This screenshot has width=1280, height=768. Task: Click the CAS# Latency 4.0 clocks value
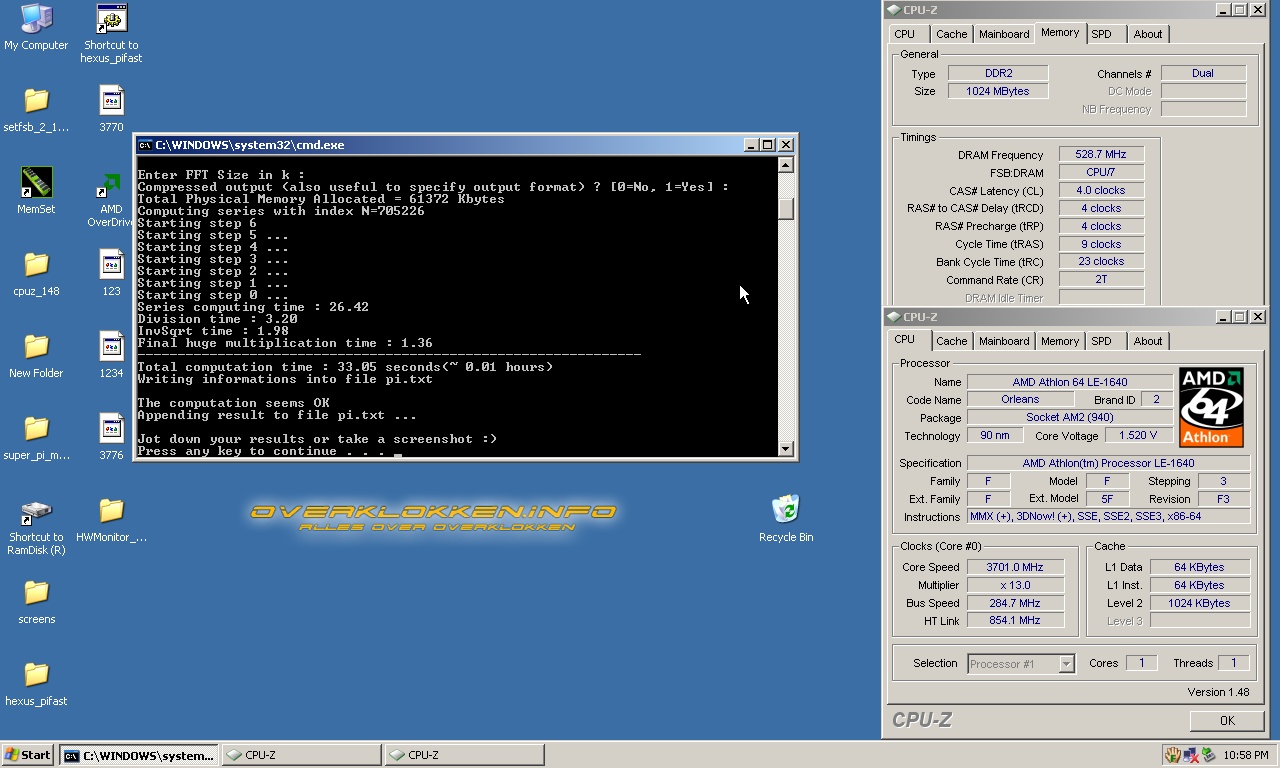[1101, 191]
